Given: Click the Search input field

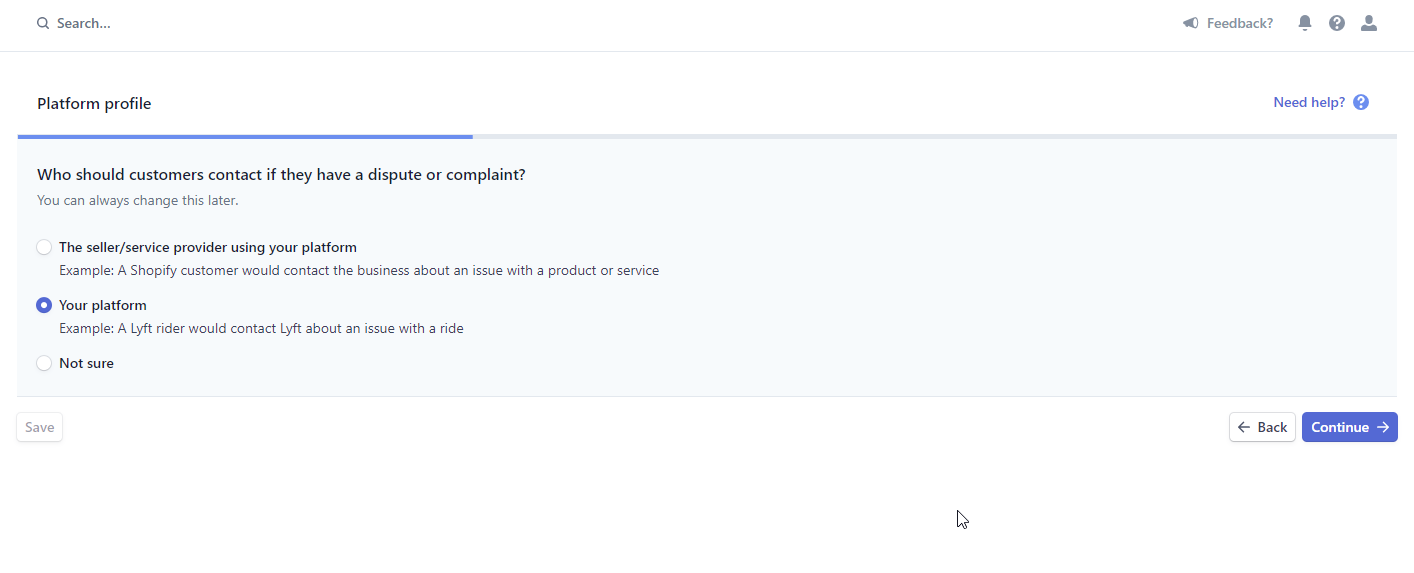Looking at the screenshot, I should point(300,23).
